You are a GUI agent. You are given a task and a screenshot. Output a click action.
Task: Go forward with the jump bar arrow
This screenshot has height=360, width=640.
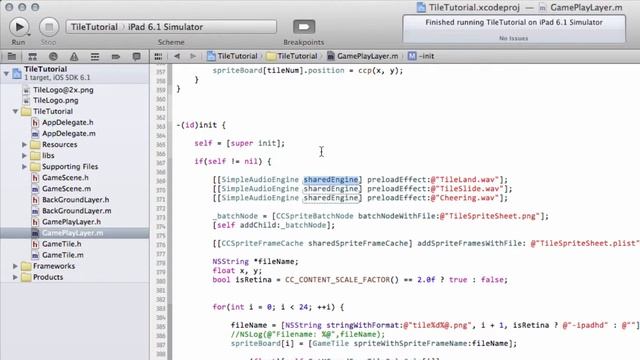click(193, 56)
